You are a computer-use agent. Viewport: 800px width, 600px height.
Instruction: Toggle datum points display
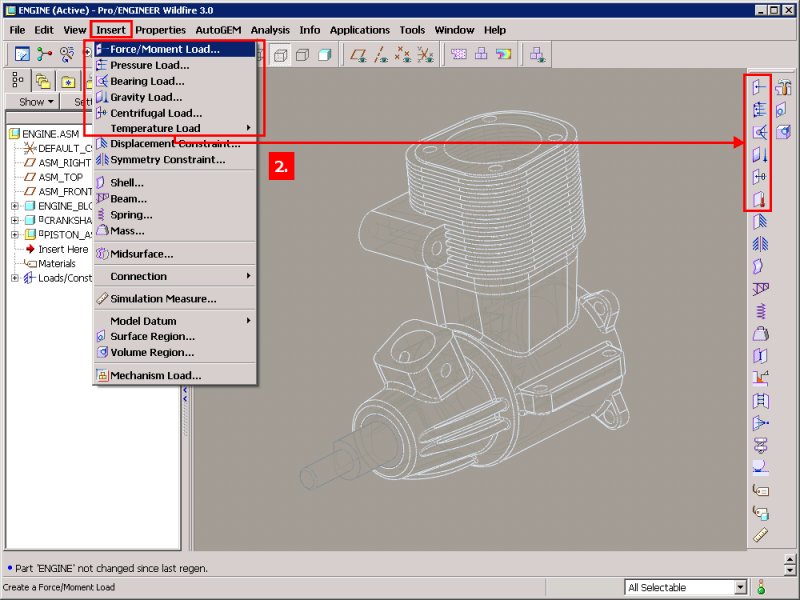[x=403, y=55]
